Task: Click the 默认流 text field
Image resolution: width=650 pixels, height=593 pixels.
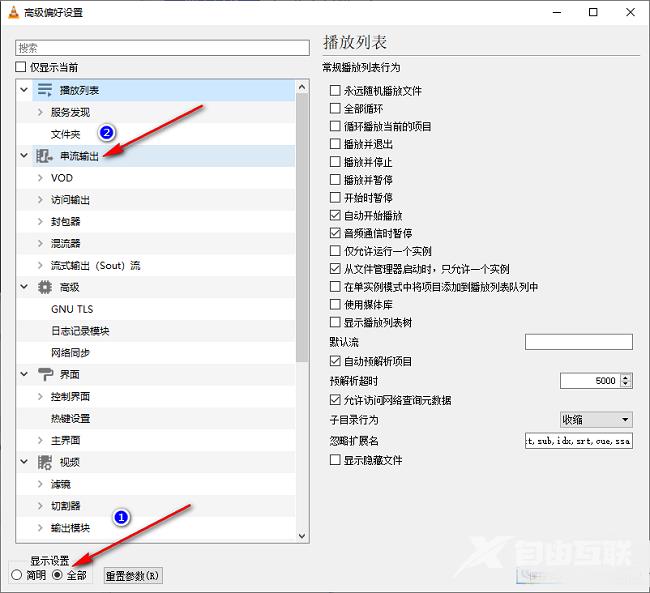Action: 579,342
